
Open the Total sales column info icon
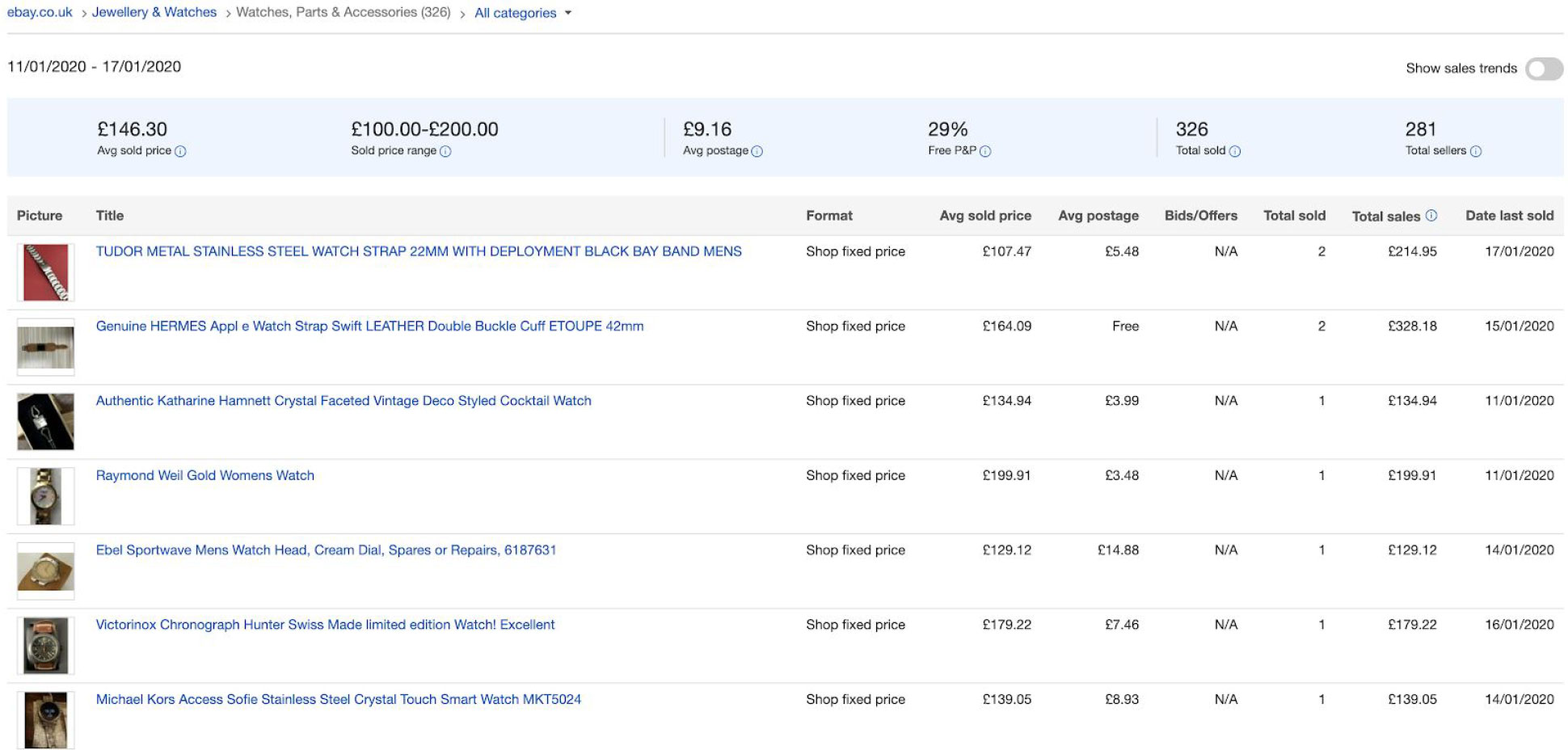click(1431, 216)
